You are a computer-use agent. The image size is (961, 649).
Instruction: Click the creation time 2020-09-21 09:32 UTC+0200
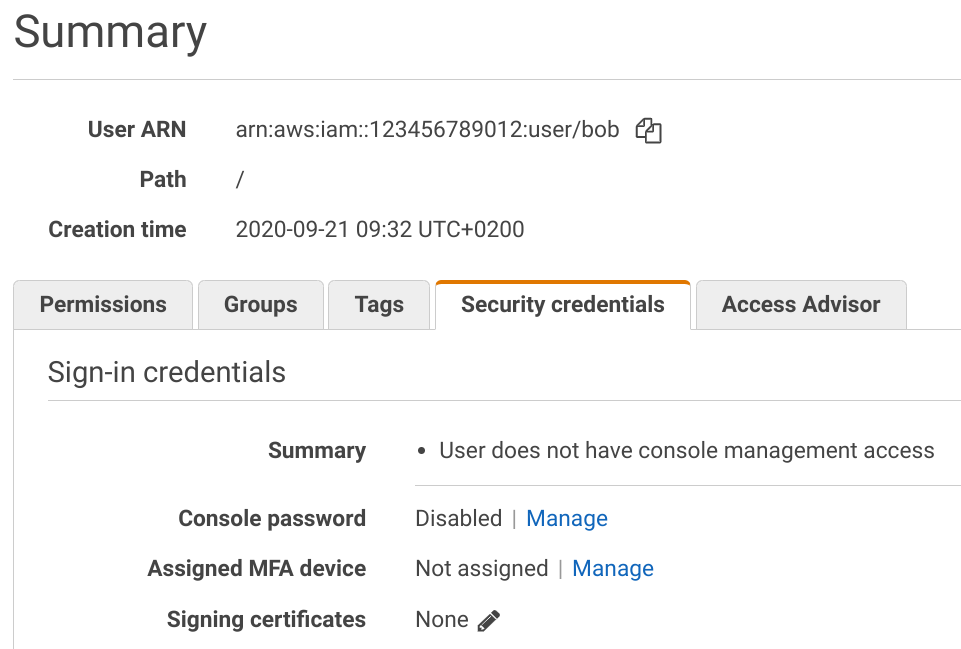[x=380, y=229]
